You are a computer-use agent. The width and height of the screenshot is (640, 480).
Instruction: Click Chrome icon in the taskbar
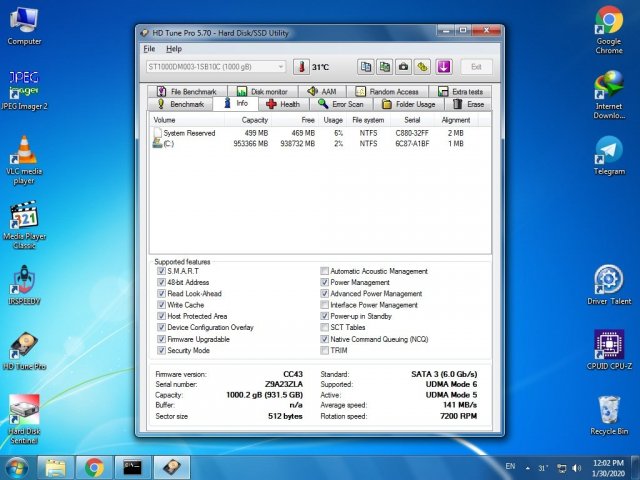pos(94,467)
